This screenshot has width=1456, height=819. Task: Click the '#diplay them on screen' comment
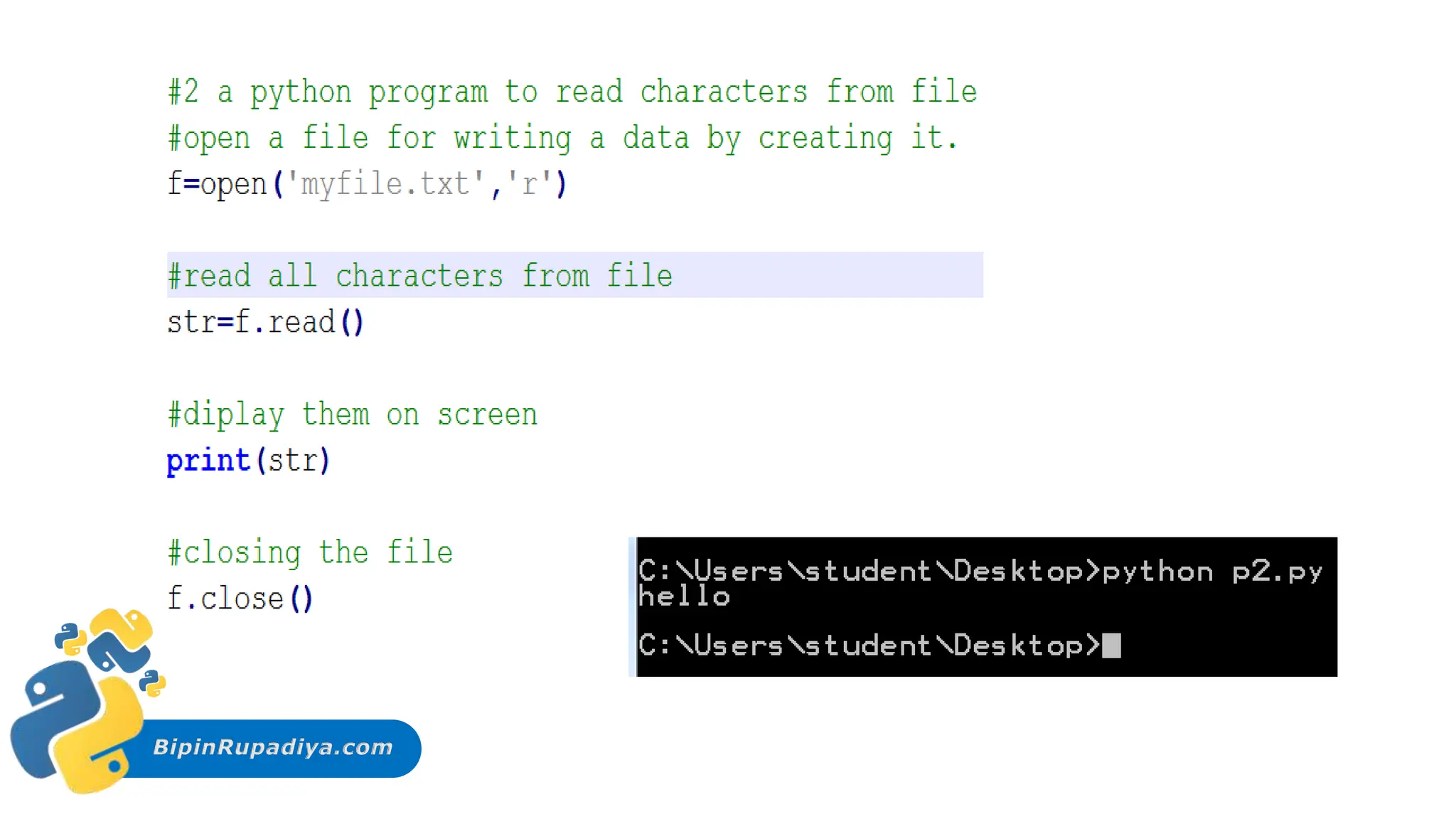click(352, 414)
